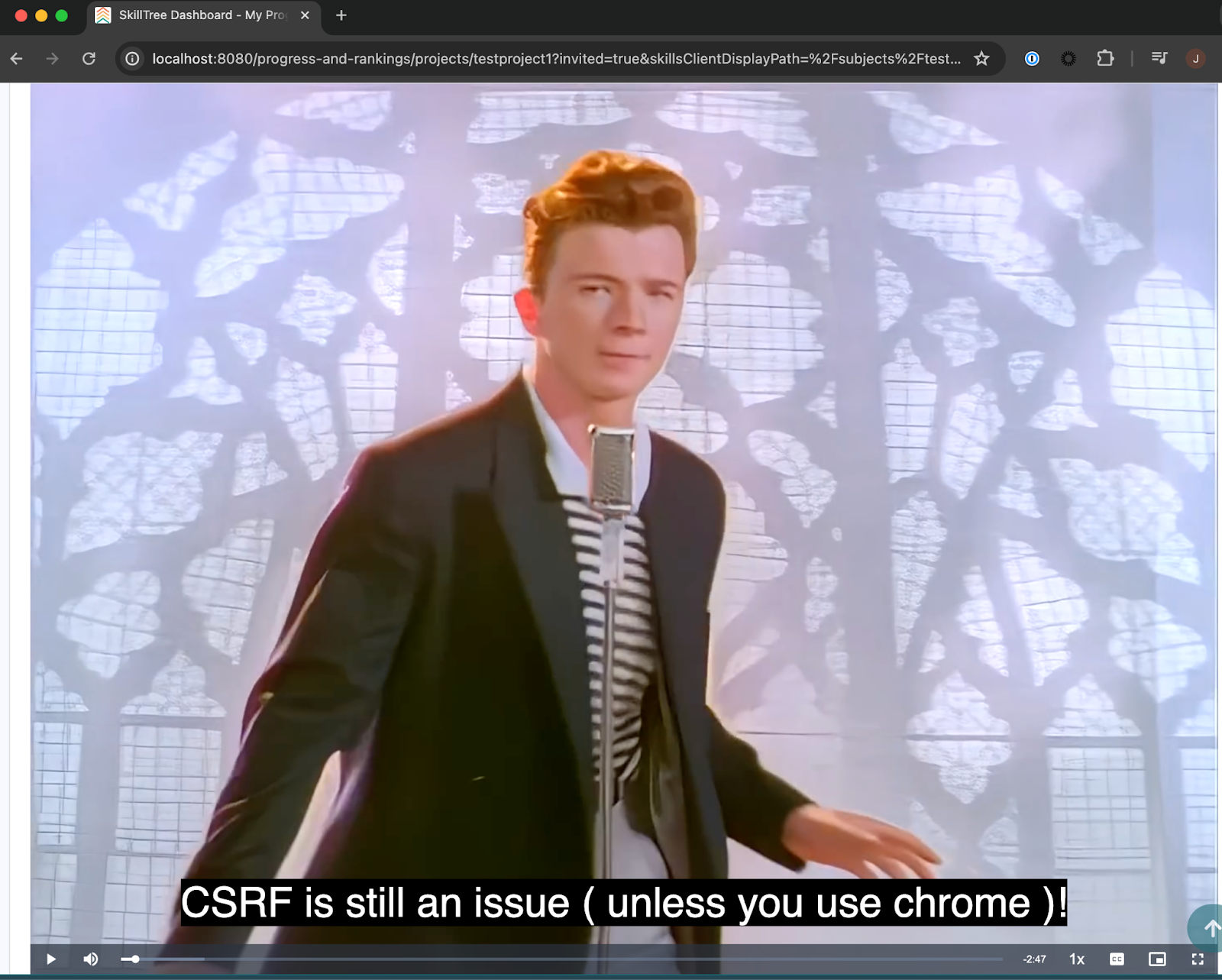This screenshot has height=980, width=1222.
Task: Click the CSRF caption text overlay
Action: (x=623, y=903)
